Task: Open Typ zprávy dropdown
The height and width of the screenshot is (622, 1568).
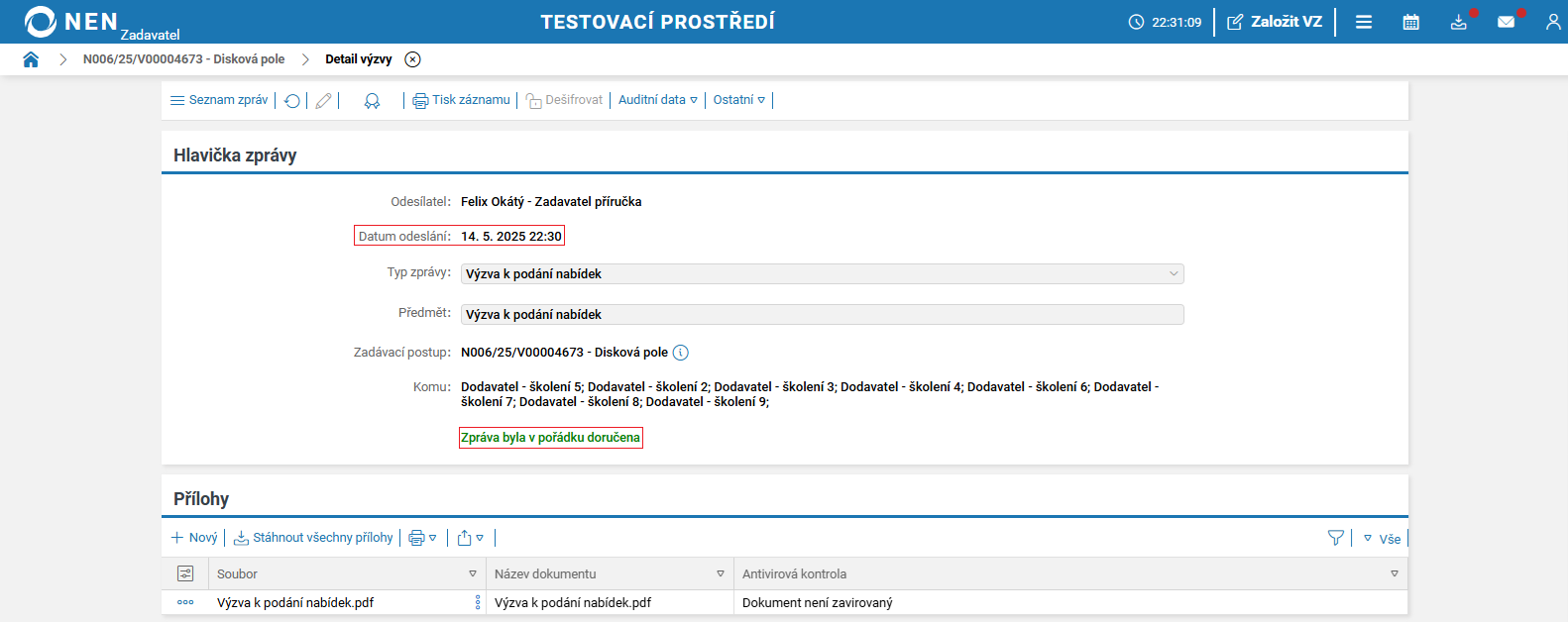Action: click(823, 274)
